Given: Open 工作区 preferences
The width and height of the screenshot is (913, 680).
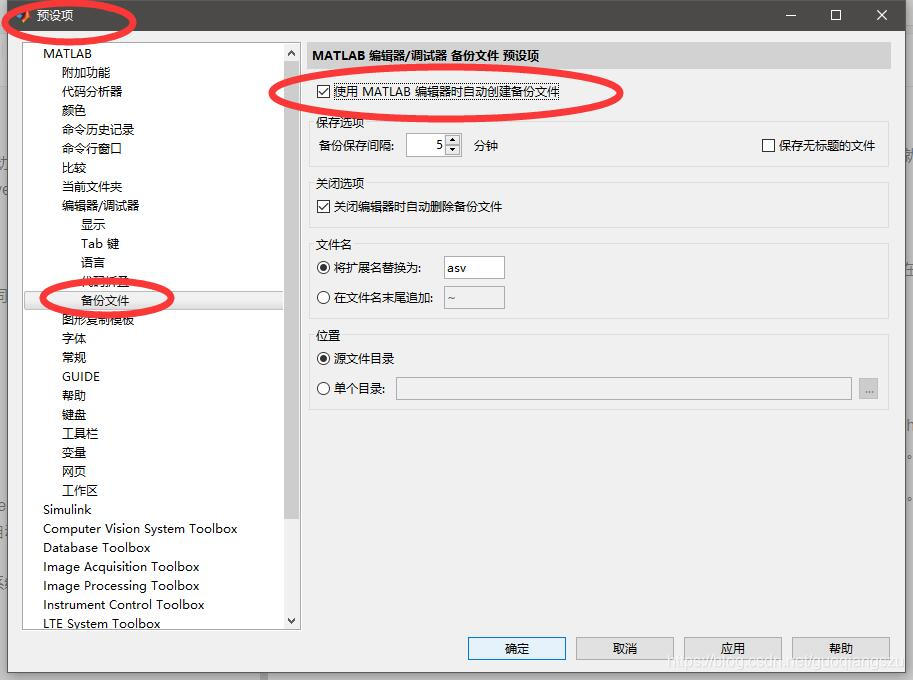Looking at the screenshot, I should pos(80,491).
